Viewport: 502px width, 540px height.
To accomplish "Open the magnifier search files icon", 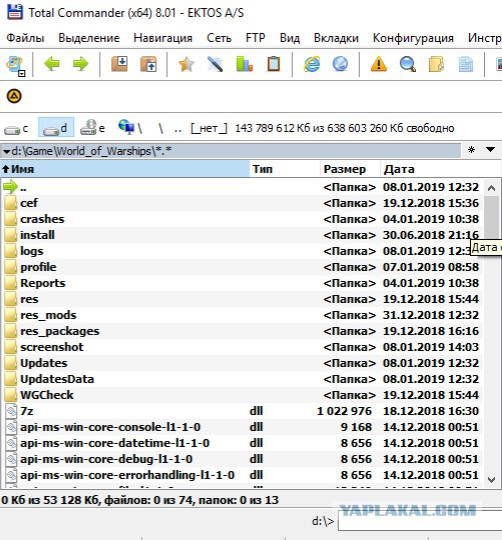I will tap(408, 64).
